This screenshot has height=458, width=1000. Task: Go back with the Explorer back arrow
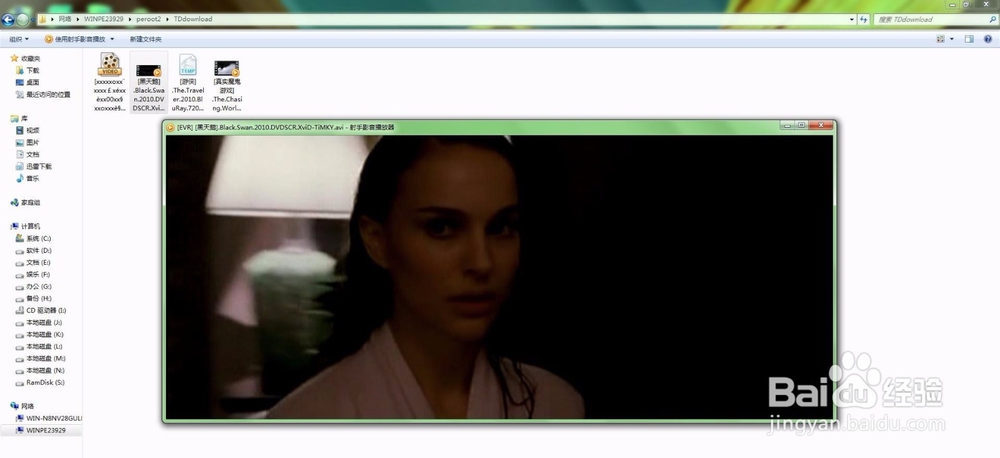(x=8, y=19)
